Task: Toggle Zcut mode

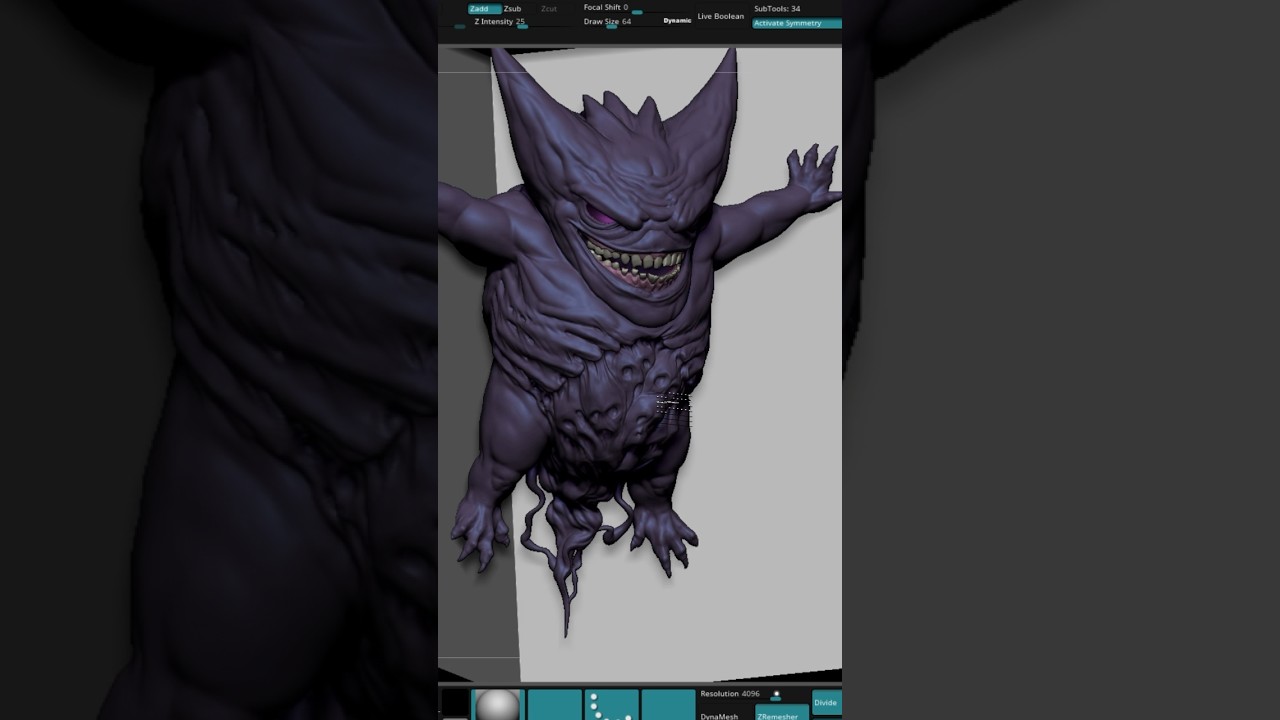Action: coord(548,9)
